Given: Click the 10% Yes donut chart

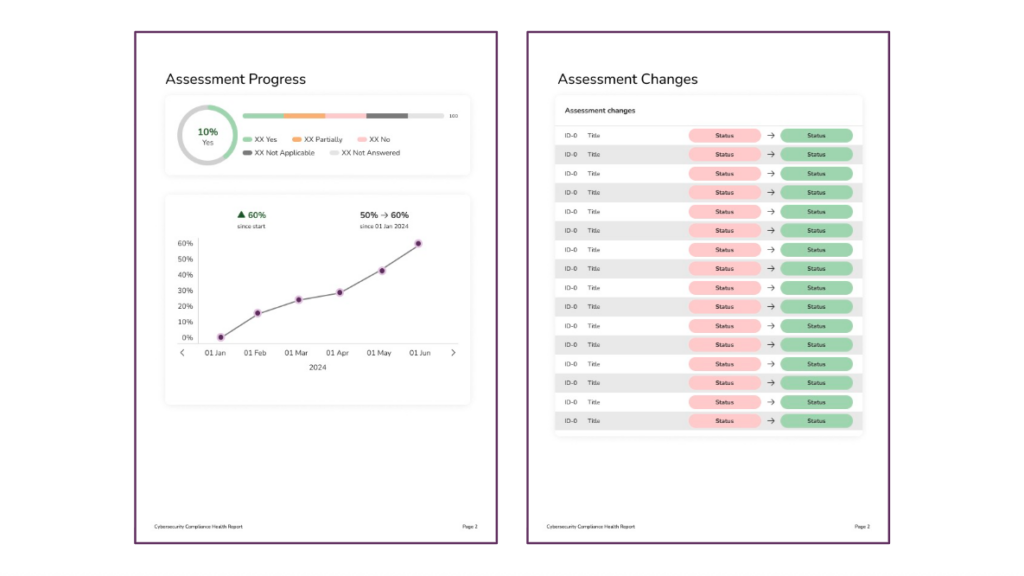Looking at the screenshot, I should pyautogui.click(x=207, y=136).
